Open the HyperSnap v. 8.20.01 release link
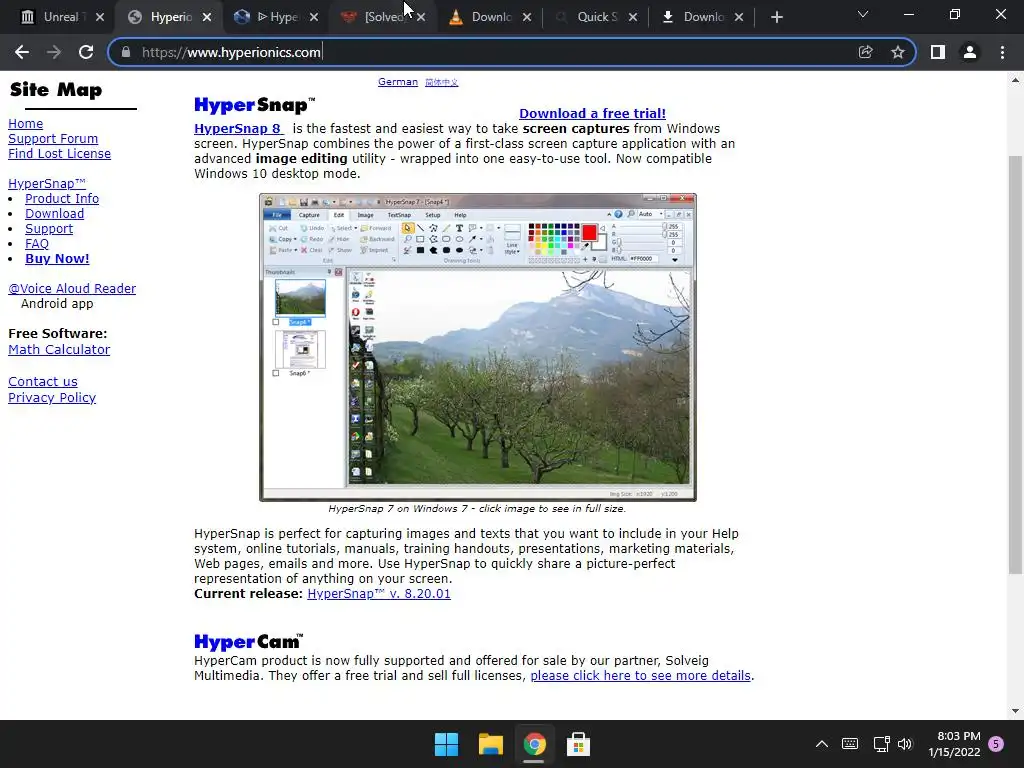This screenshot has height=768, width=1024. (379, 594)
